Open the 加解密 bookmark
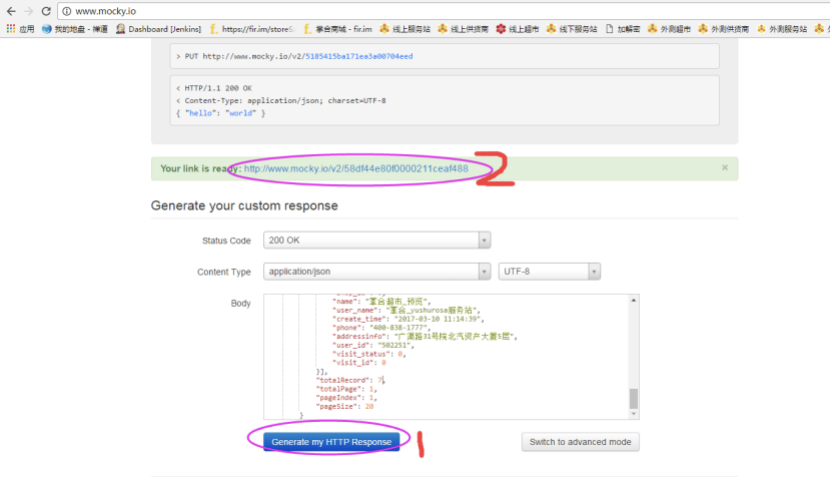 pyautogui.click(x=623, y=29)
